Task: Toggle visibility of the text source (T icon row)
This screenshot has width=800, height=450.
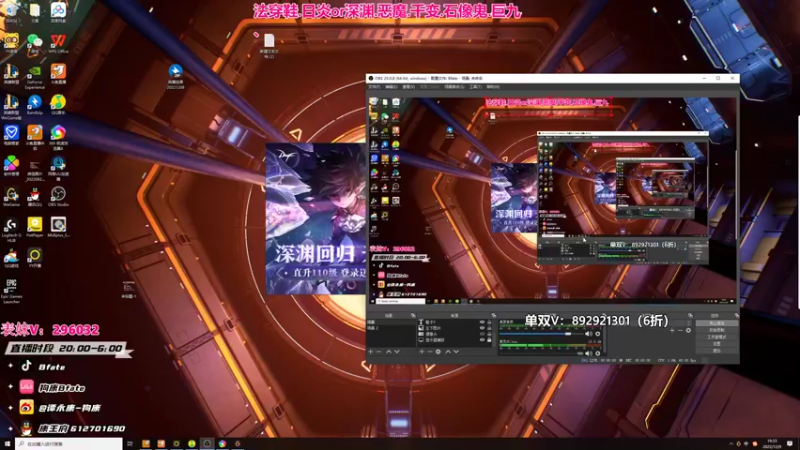Action: tap(482, 322)
